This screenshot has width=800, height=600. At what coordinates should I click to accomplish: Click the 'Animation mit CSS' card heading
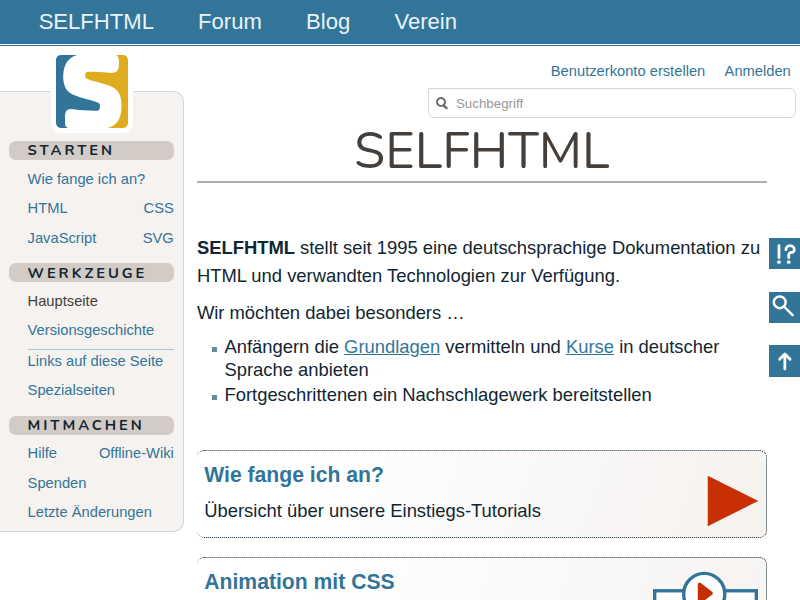click(x=299, y=582)
